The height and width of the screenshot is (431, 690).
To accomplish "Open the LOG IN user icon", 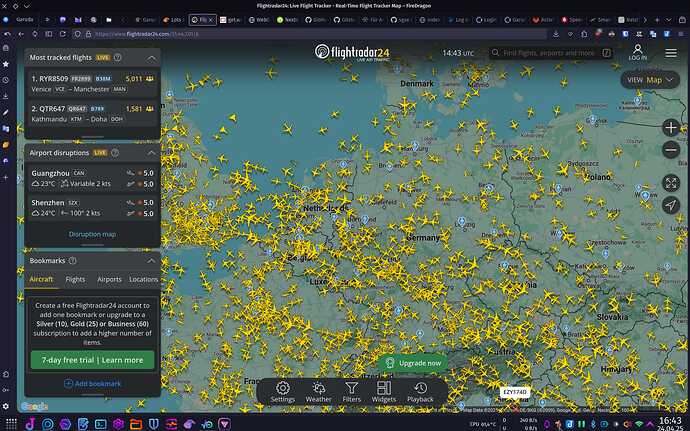I will coord(638,52).
